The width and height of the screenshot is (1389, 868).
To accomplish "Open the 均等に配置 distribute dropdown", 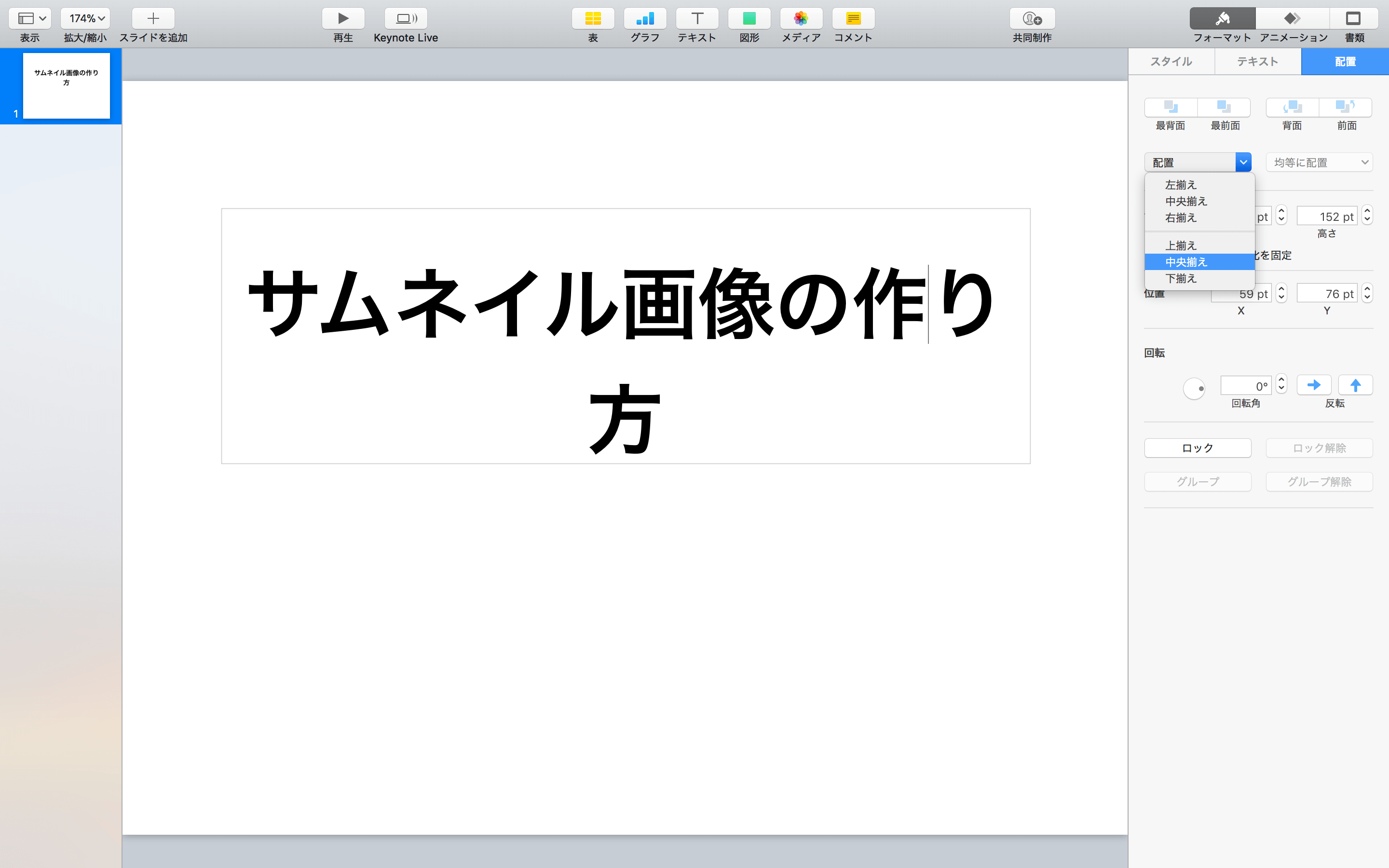I will (1319, 163).
